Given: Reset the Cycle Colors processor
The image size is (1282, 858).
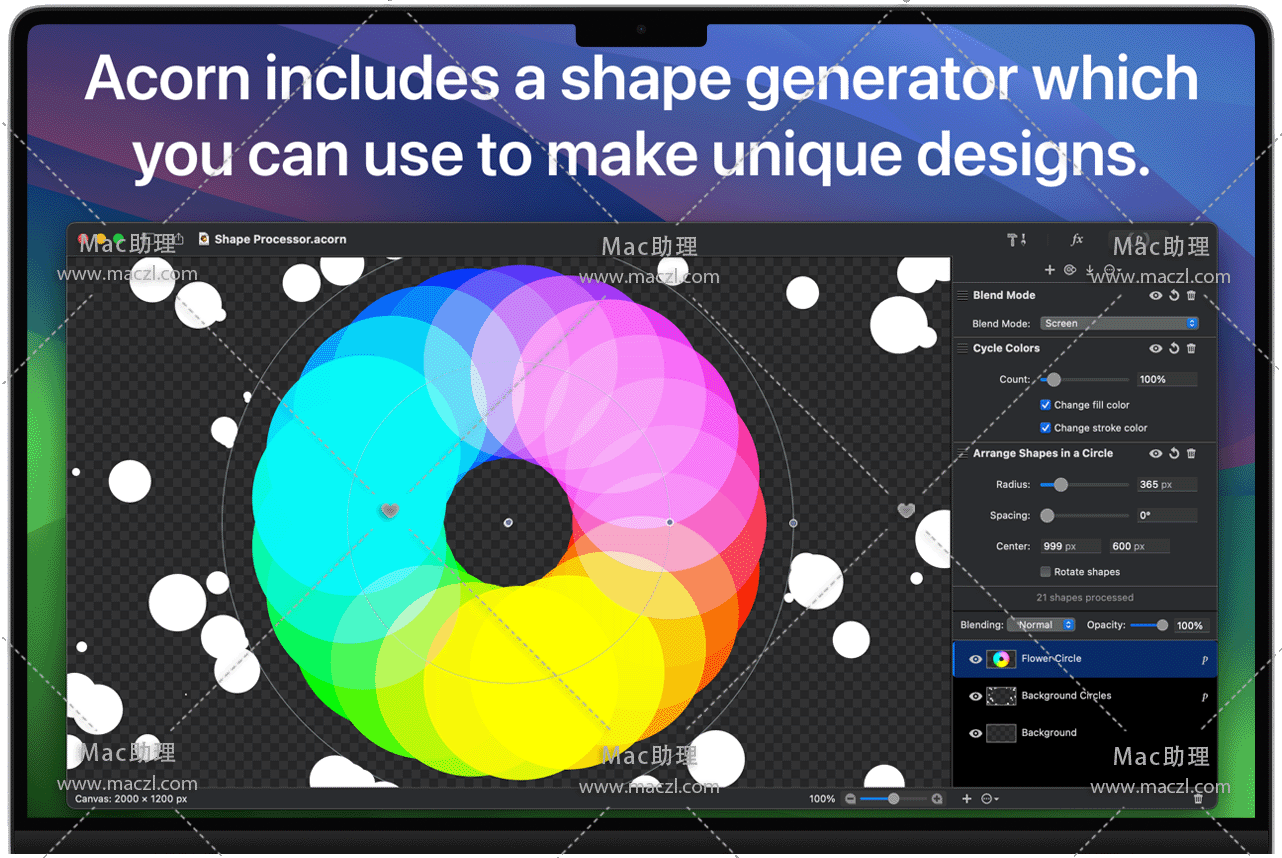Looking at the screenshot, I should click(1174, 349).
